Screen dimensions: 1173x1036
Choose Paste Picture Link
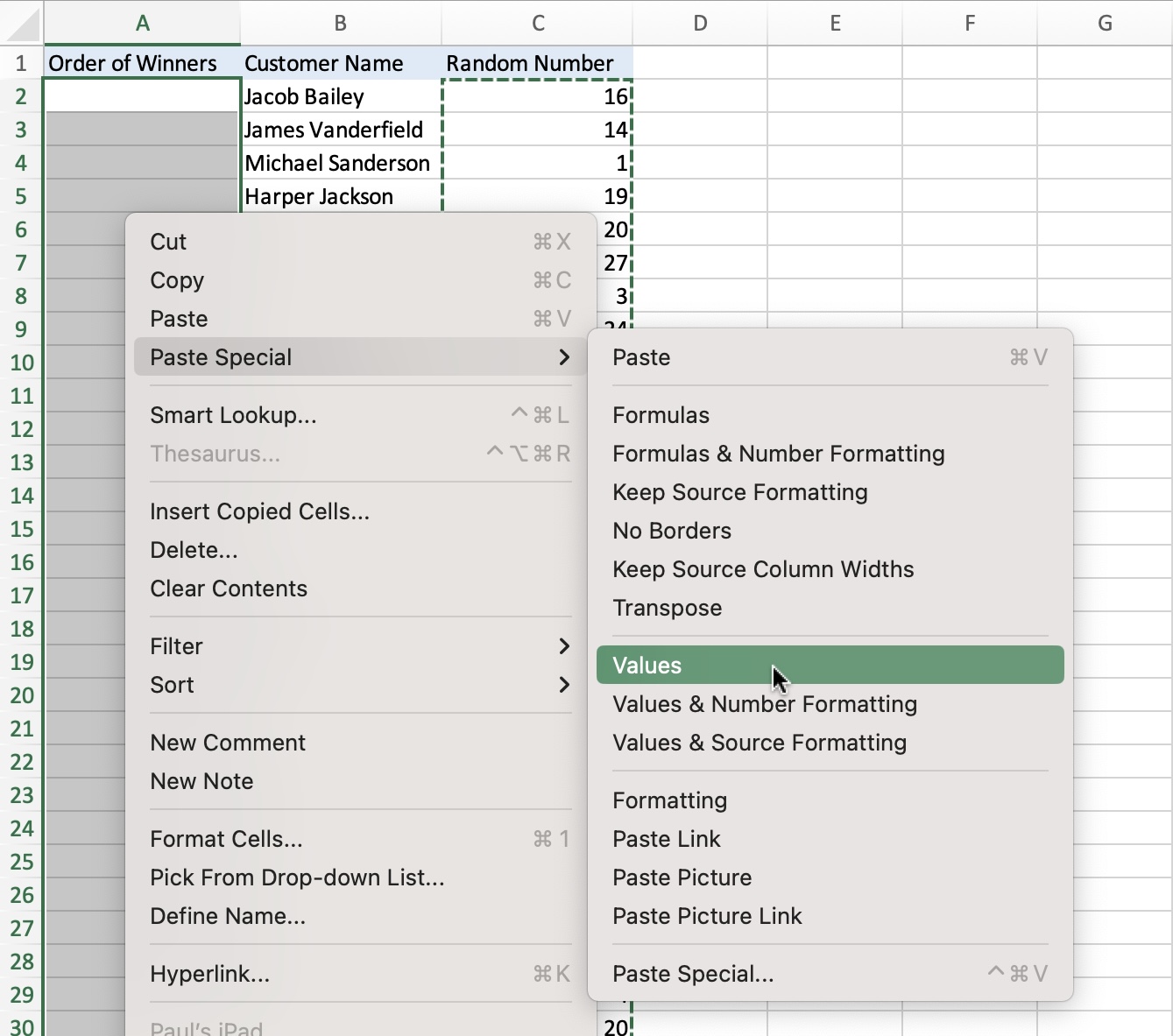[x=830, y=916]
